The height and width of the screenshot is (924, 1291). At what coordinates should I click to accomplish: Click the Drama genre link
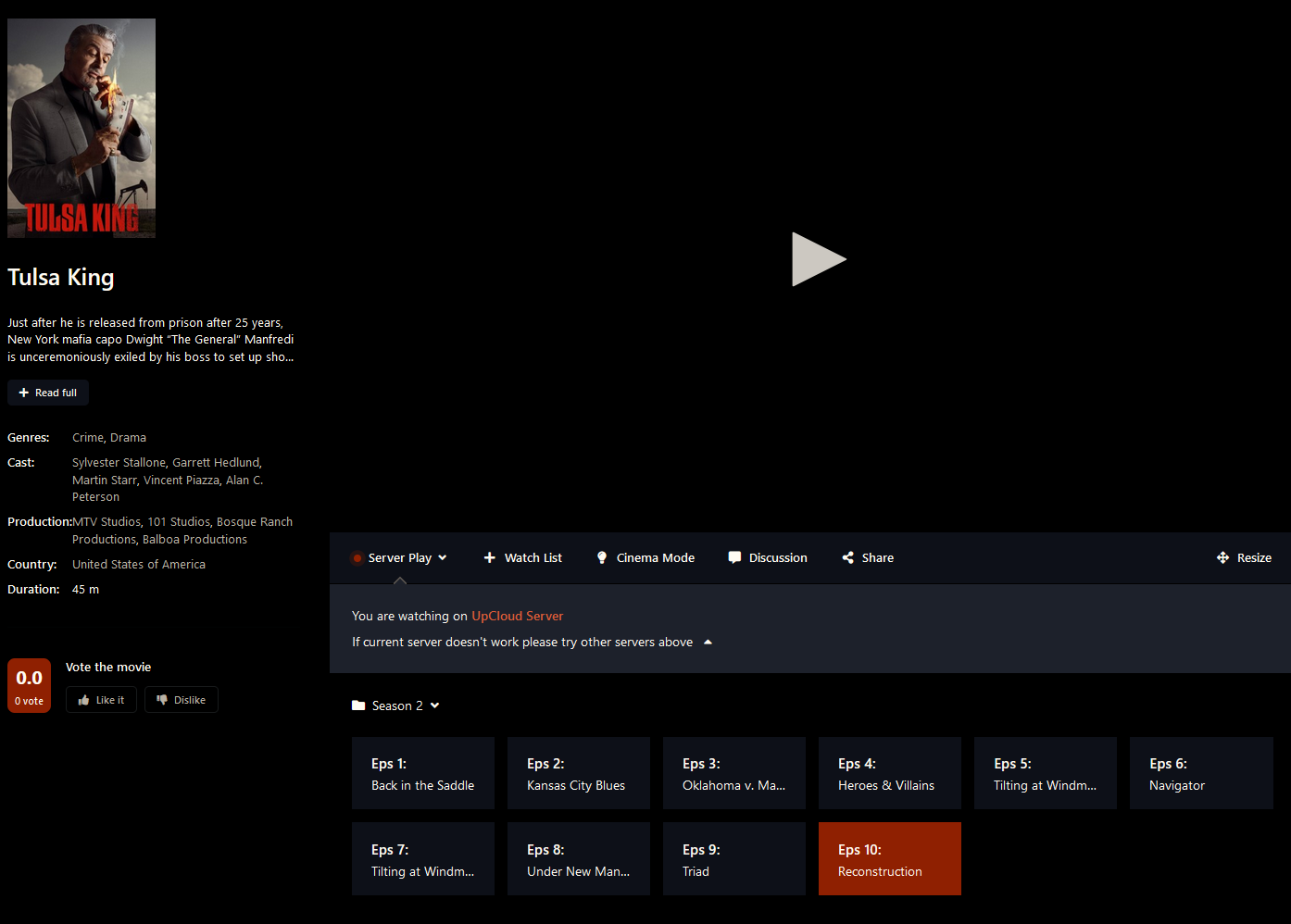click(128, 437)
